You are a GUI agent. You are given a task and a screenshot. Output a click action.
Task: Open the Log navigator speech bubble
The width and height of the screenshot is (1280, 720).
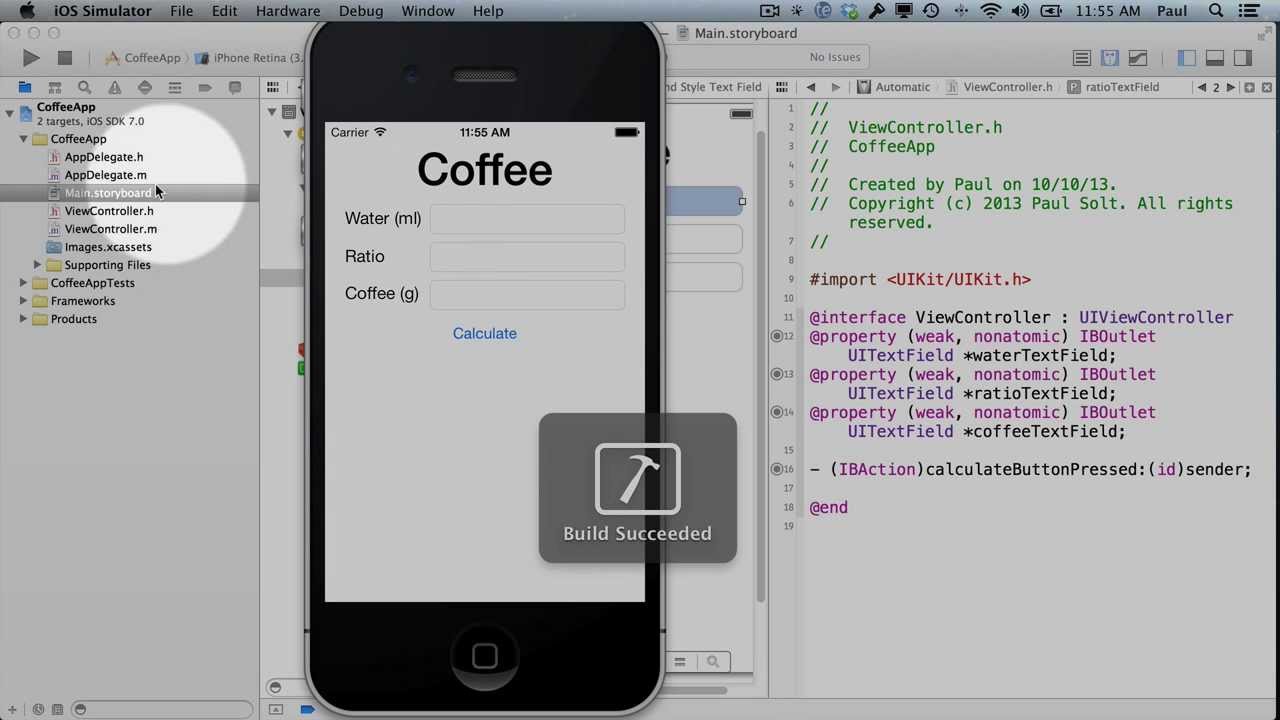pos(235,88)
